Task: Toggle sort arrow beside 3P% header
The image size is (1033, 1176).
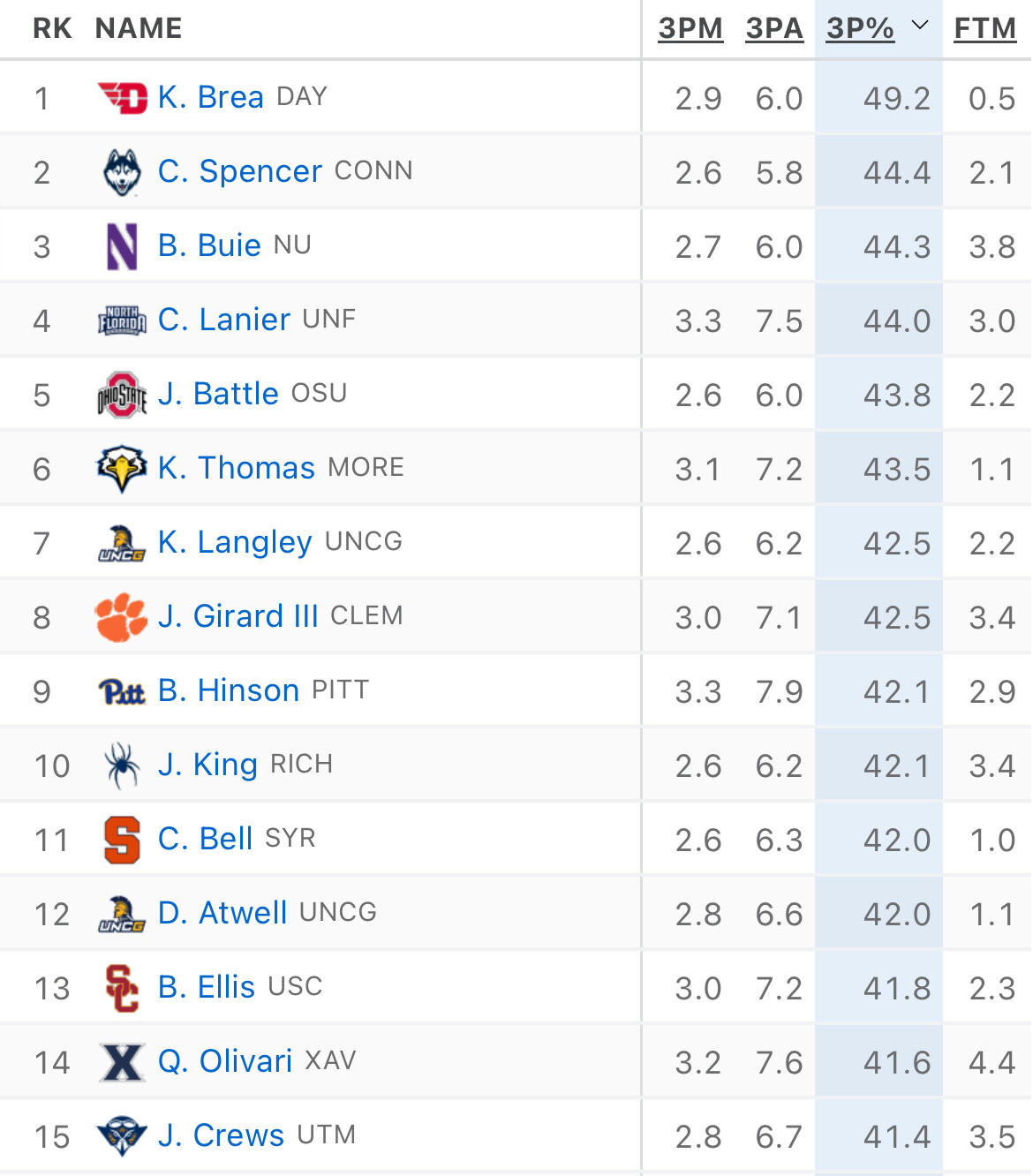Action: pyautogui.click(x=920, y=26)
